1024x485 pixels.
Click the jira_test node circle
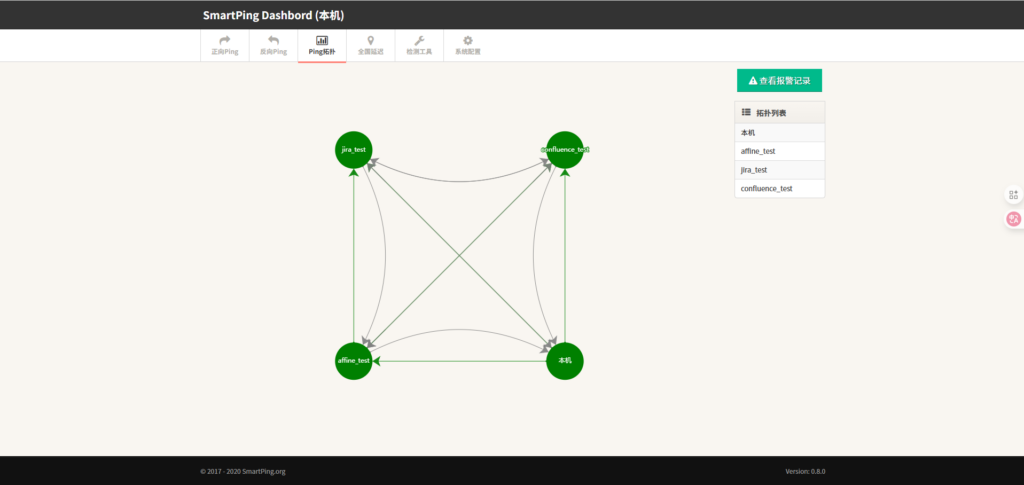coord(354,149)
